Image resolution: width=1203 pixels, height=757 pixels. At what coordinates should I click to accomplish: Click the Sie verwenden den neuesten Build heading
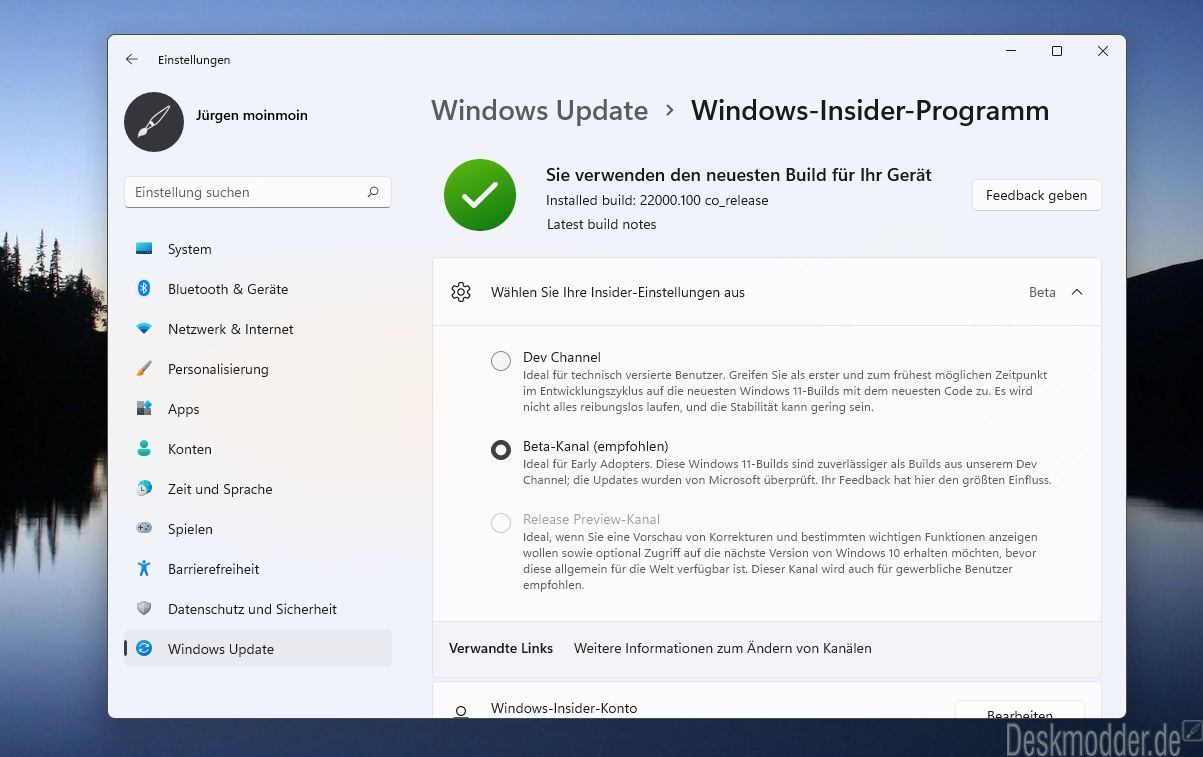tap(739, 175)
